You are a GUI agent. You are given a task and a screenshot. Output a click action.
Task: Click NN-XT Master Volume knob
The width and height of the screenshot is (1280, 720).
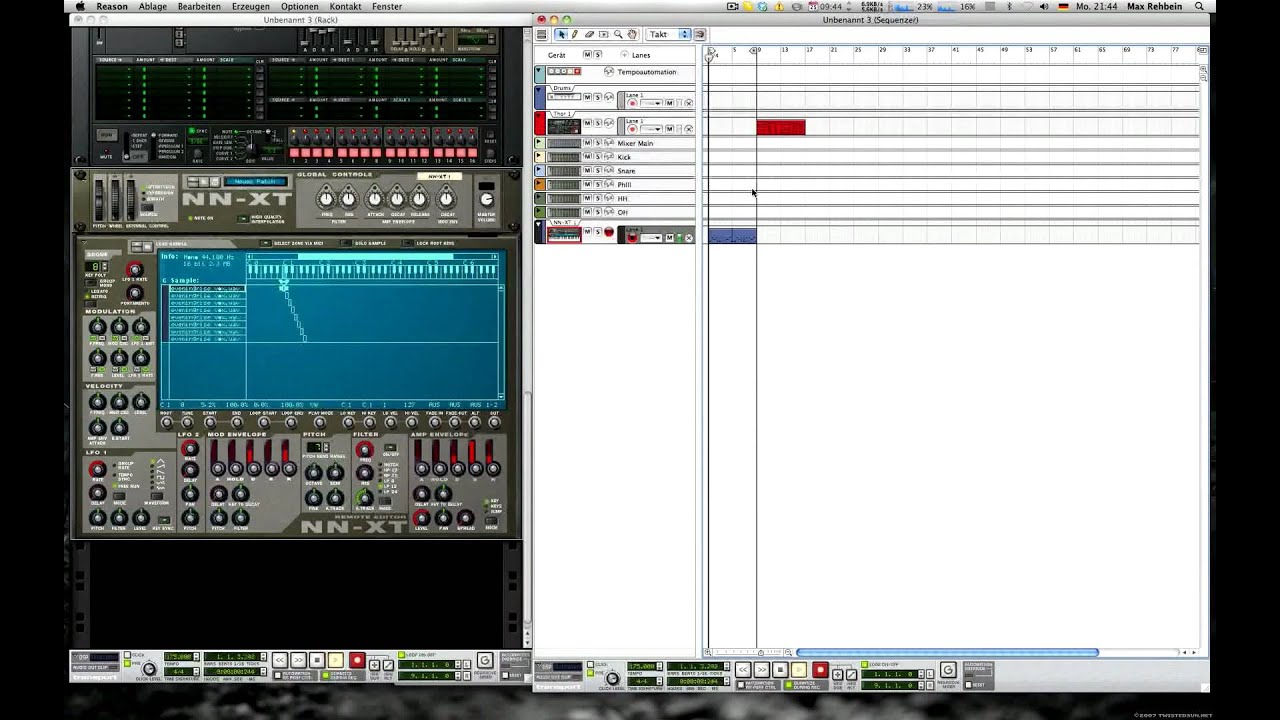[486, 199]
